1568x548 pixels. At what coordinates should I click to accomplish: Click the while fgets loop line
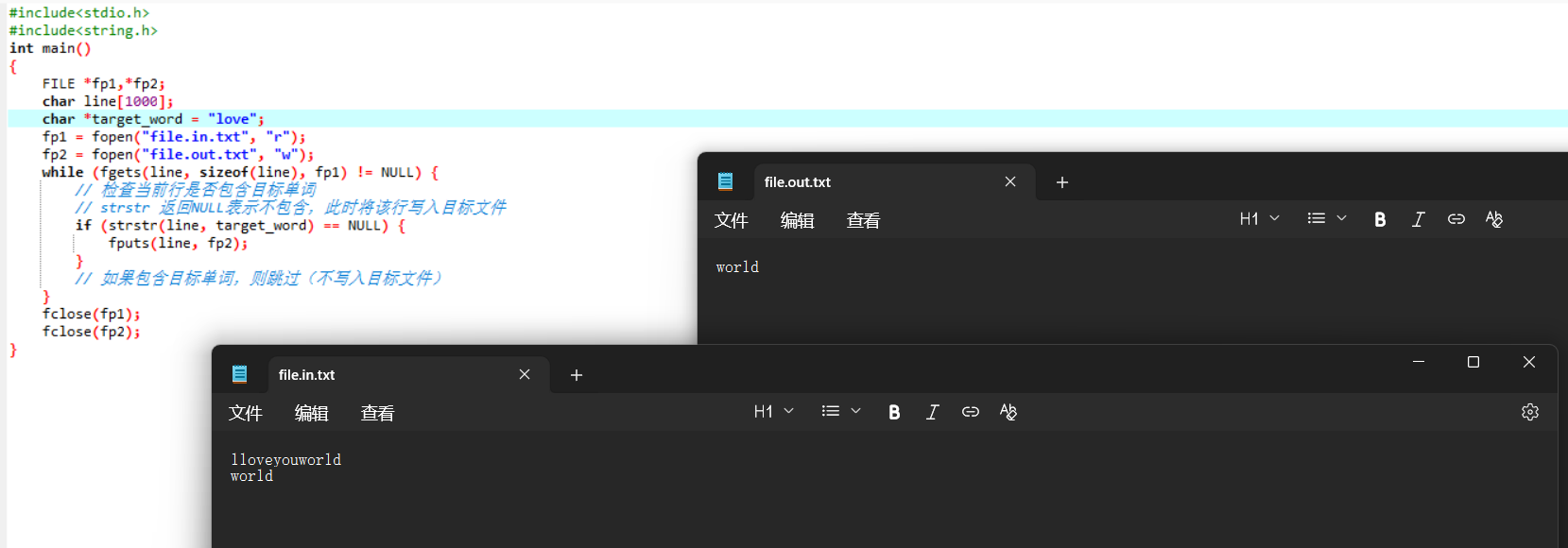[x=240, y=172]
